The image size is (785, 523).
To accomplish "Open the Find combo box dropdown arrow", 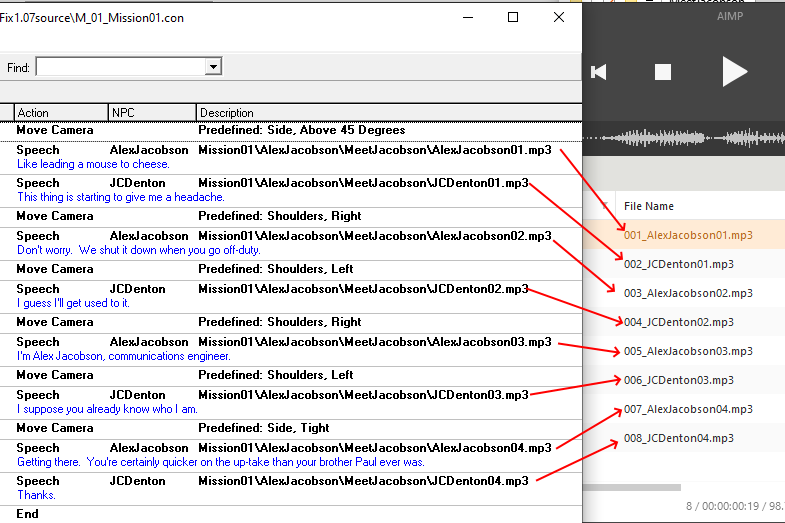I will tap(213, 67).
